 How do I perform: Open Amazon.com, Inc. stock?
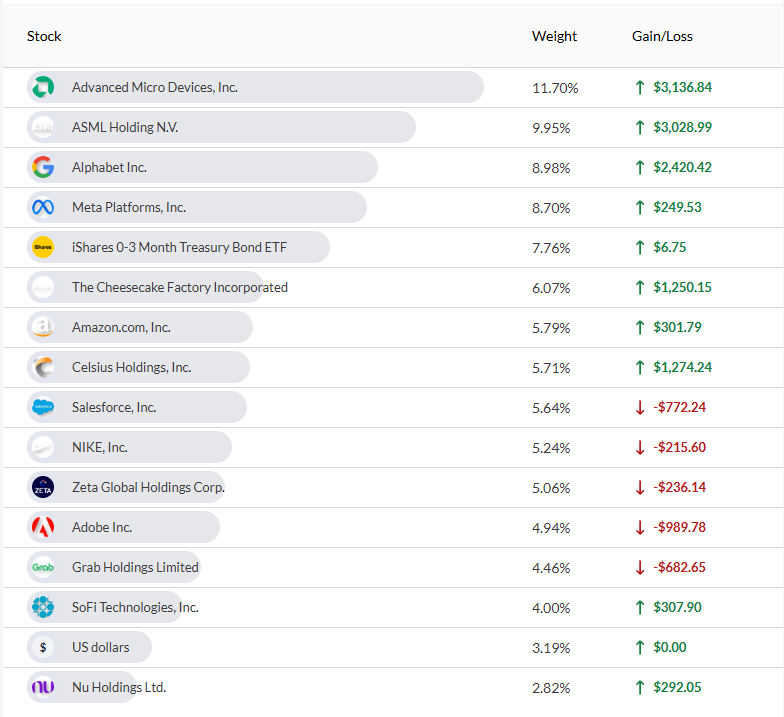pos(121,328)
